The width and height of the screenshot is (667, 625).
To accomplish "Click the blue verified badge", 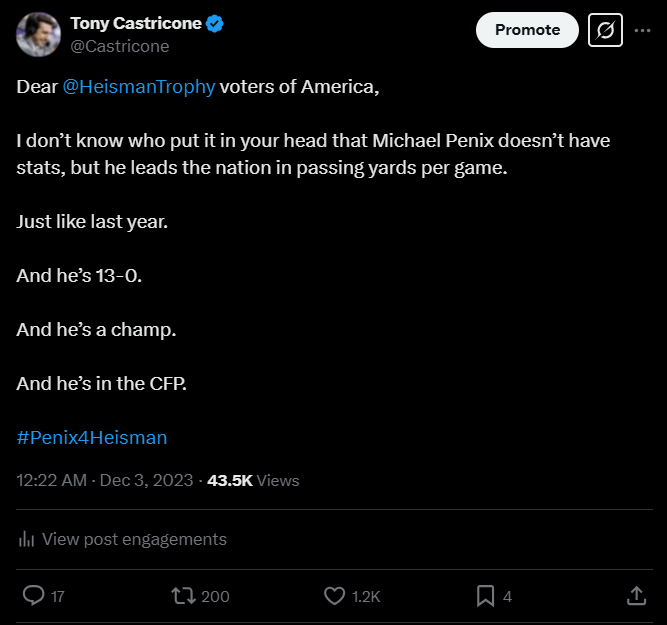I will [215, 23].
